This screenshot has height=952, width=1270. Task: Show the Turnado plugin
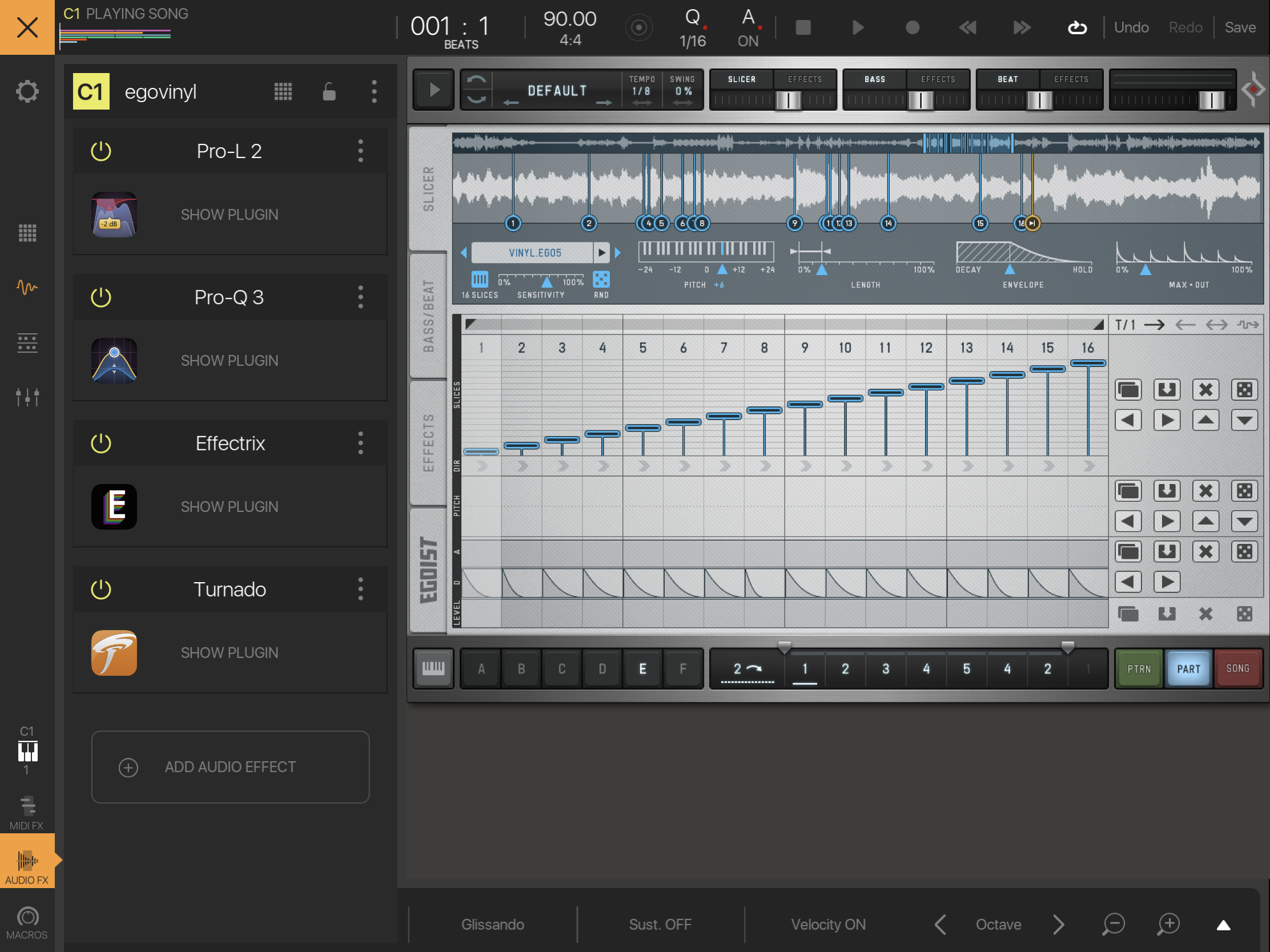pos(230,652)
